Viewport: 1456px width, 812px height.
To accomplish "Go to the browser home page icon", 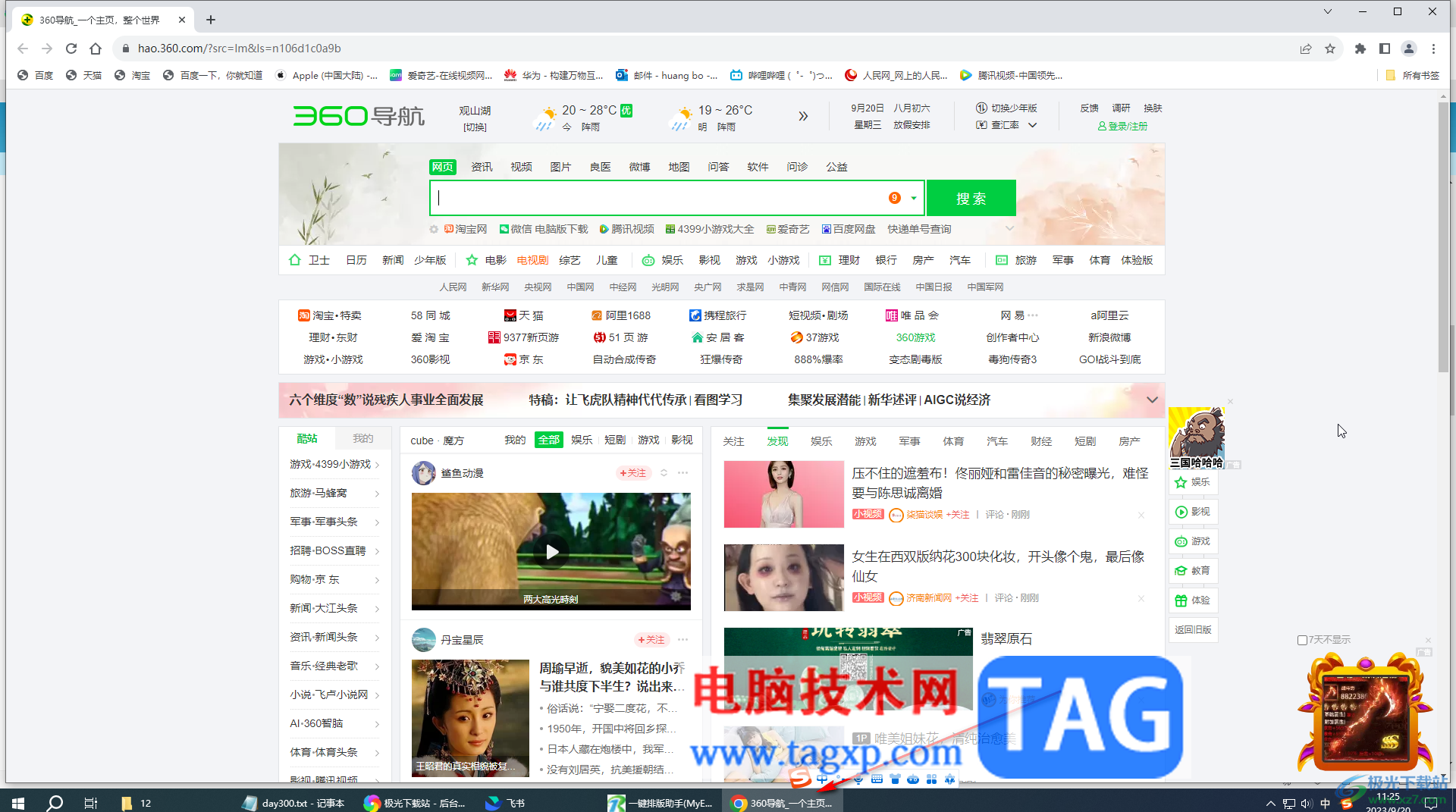I will [x=96, y=49].
